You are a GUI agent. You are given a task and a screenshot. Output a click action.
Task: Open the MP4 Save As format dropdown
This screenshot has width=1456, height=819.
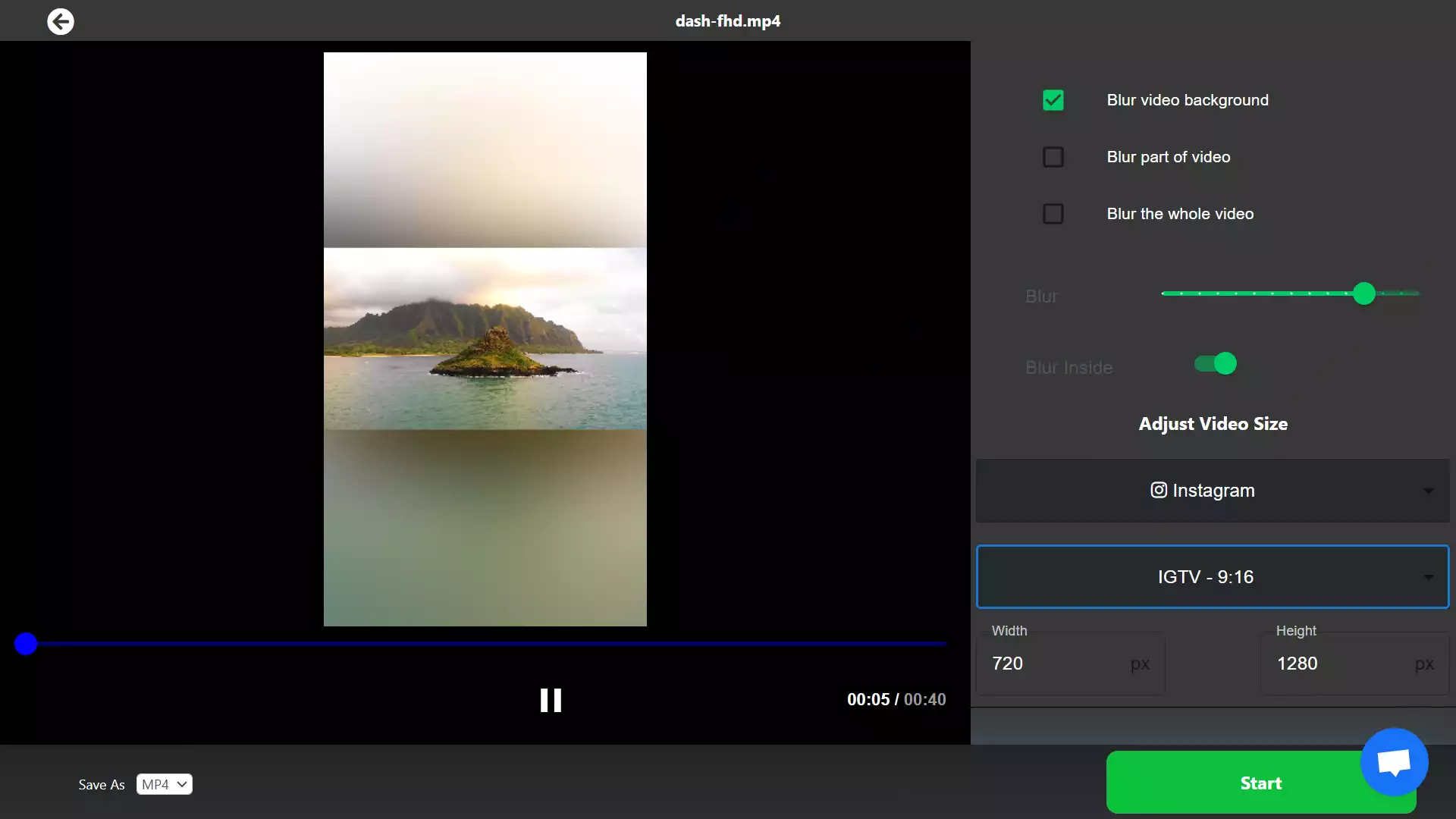(x=164, y=784)
